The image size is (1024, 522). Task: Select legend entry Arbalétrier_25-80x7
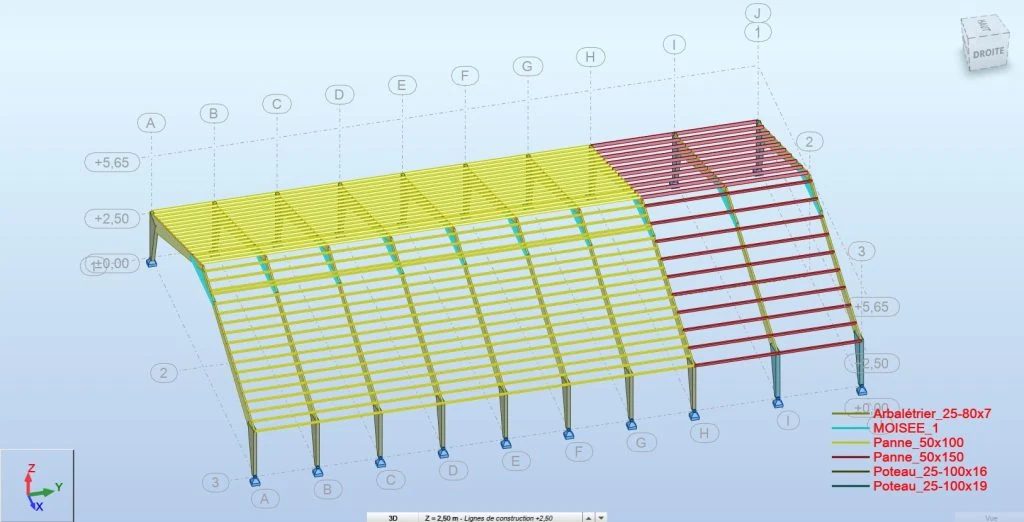click(x=932, y=414)
